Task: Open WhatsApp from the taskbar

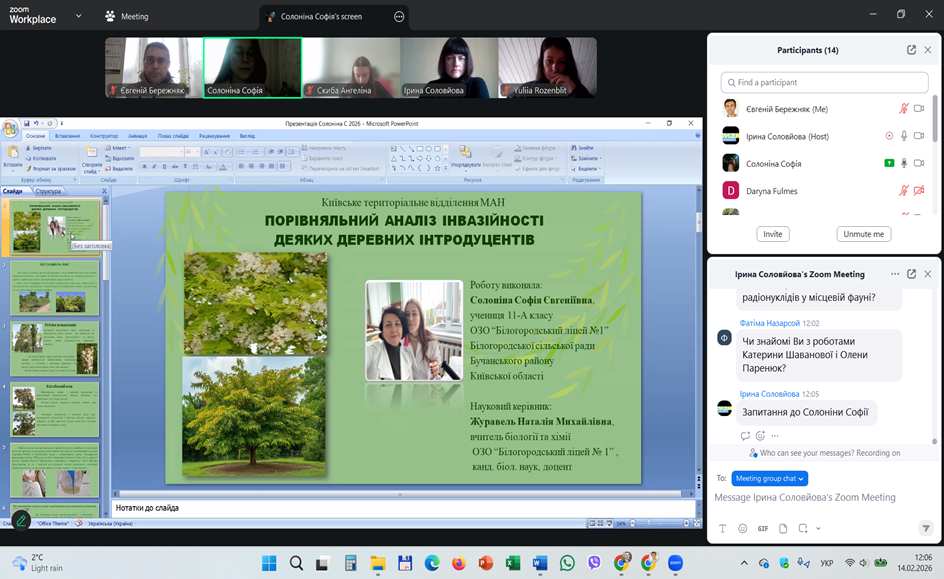Action: [567, 563]
